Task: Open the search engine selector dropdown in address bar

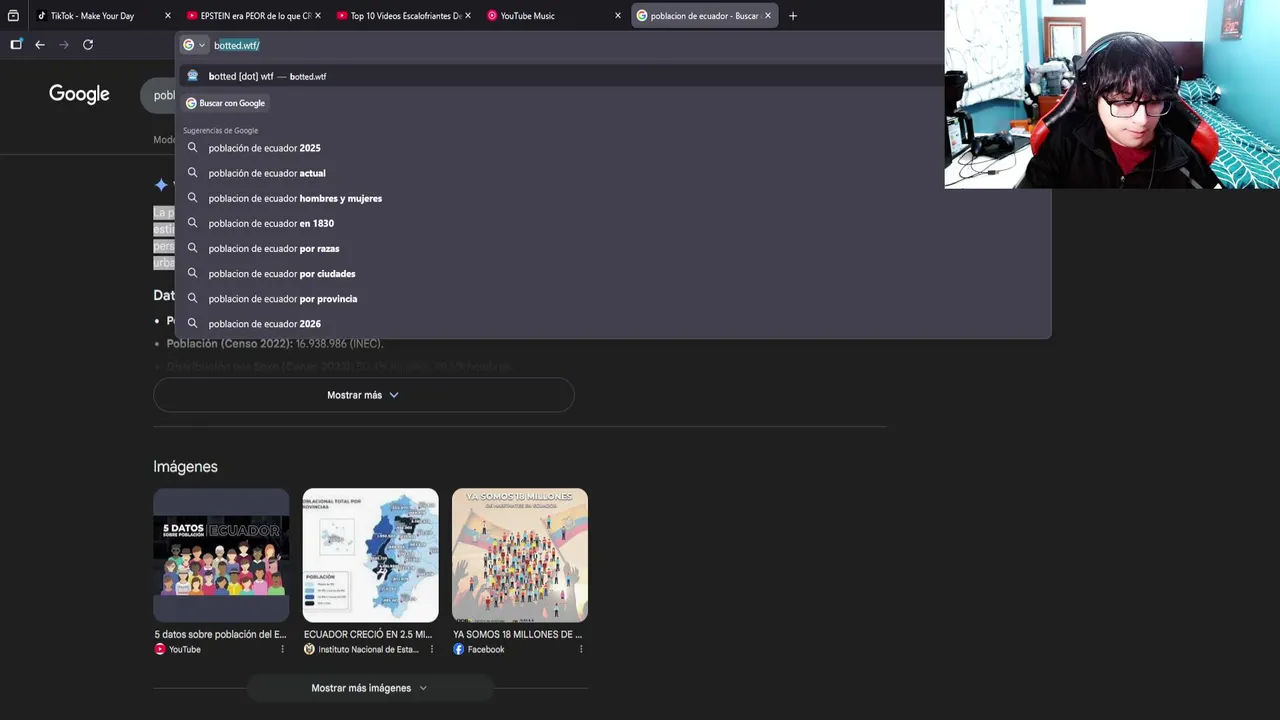Action: [194, 45]
